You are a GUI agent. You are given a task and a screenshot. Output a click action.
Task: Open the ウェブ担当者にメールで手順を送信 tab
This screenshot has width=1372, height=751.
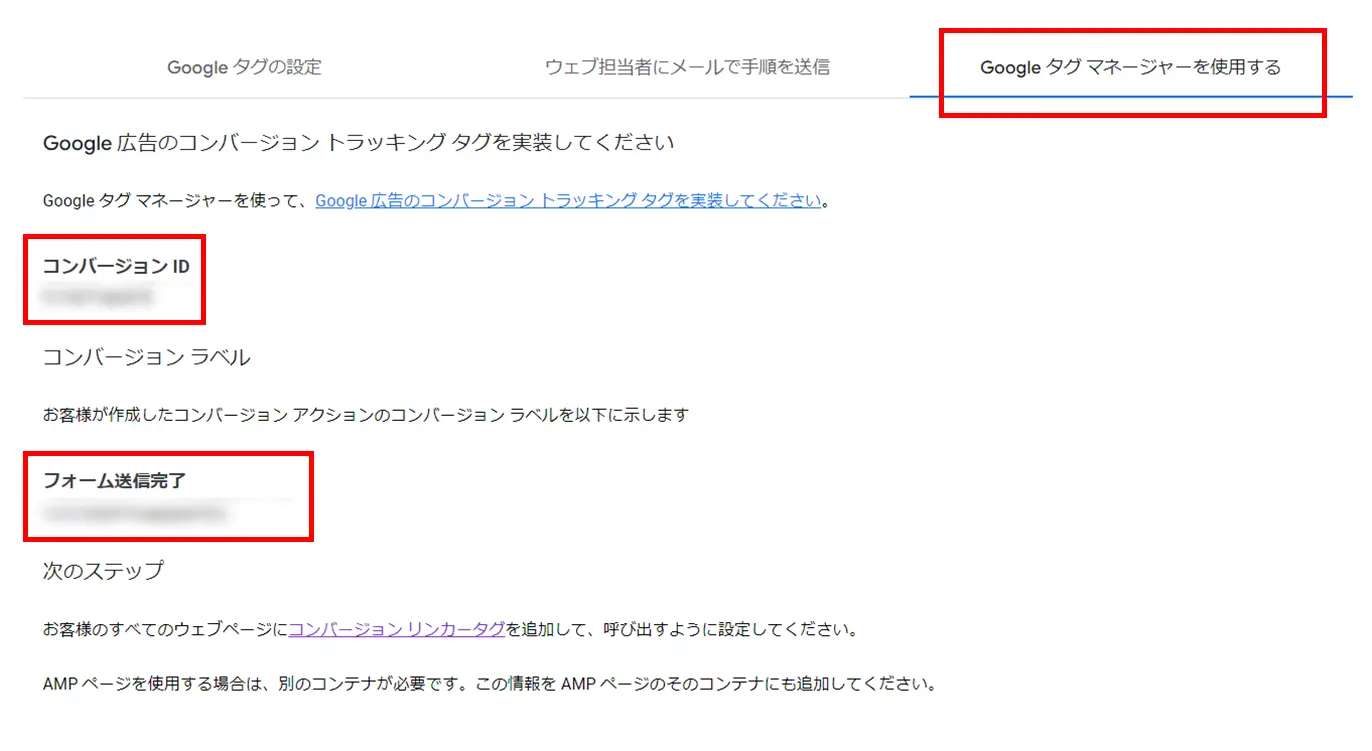687,68
